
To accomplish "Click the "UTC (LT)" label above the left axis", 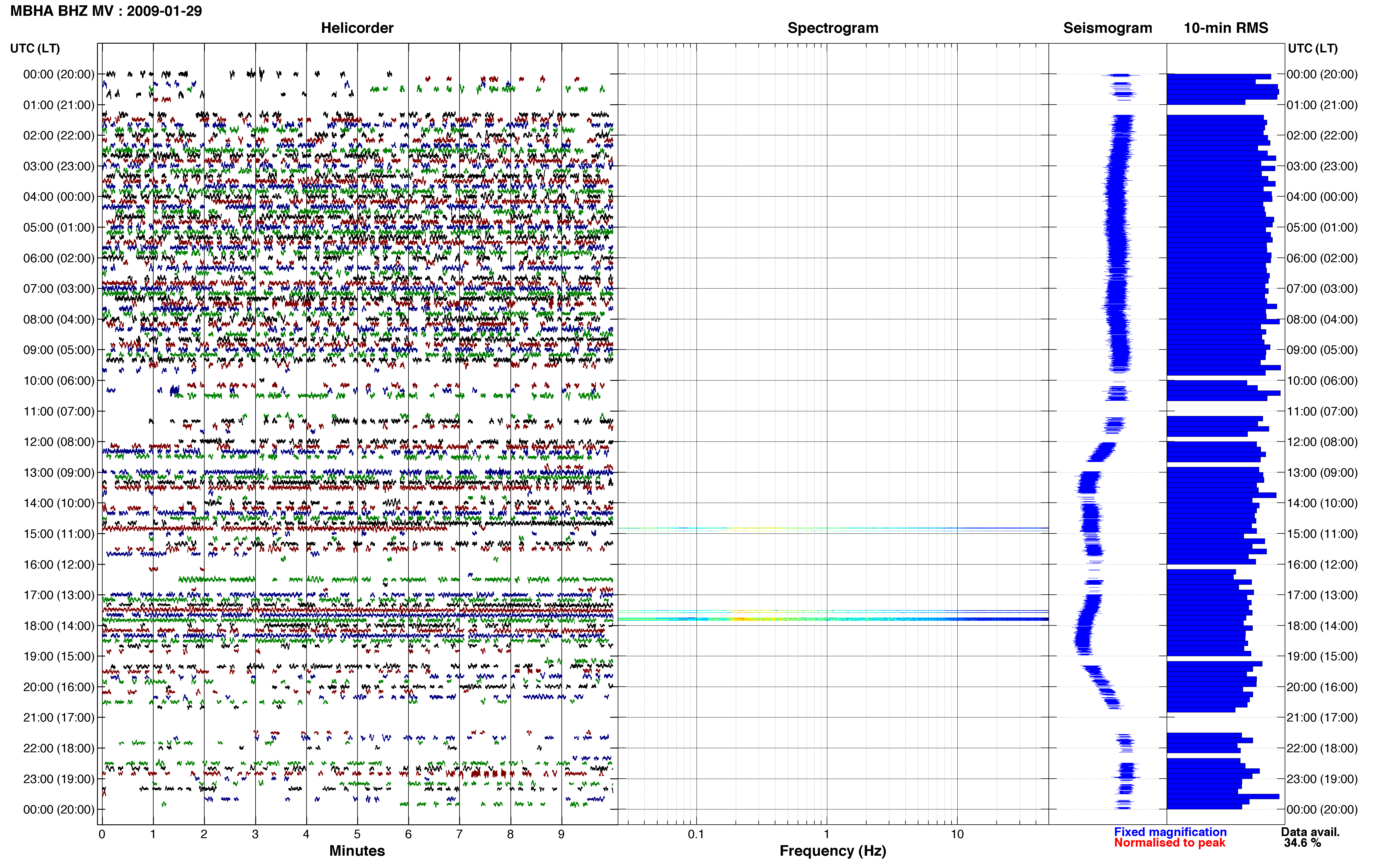I will click(x=35, y=48).
